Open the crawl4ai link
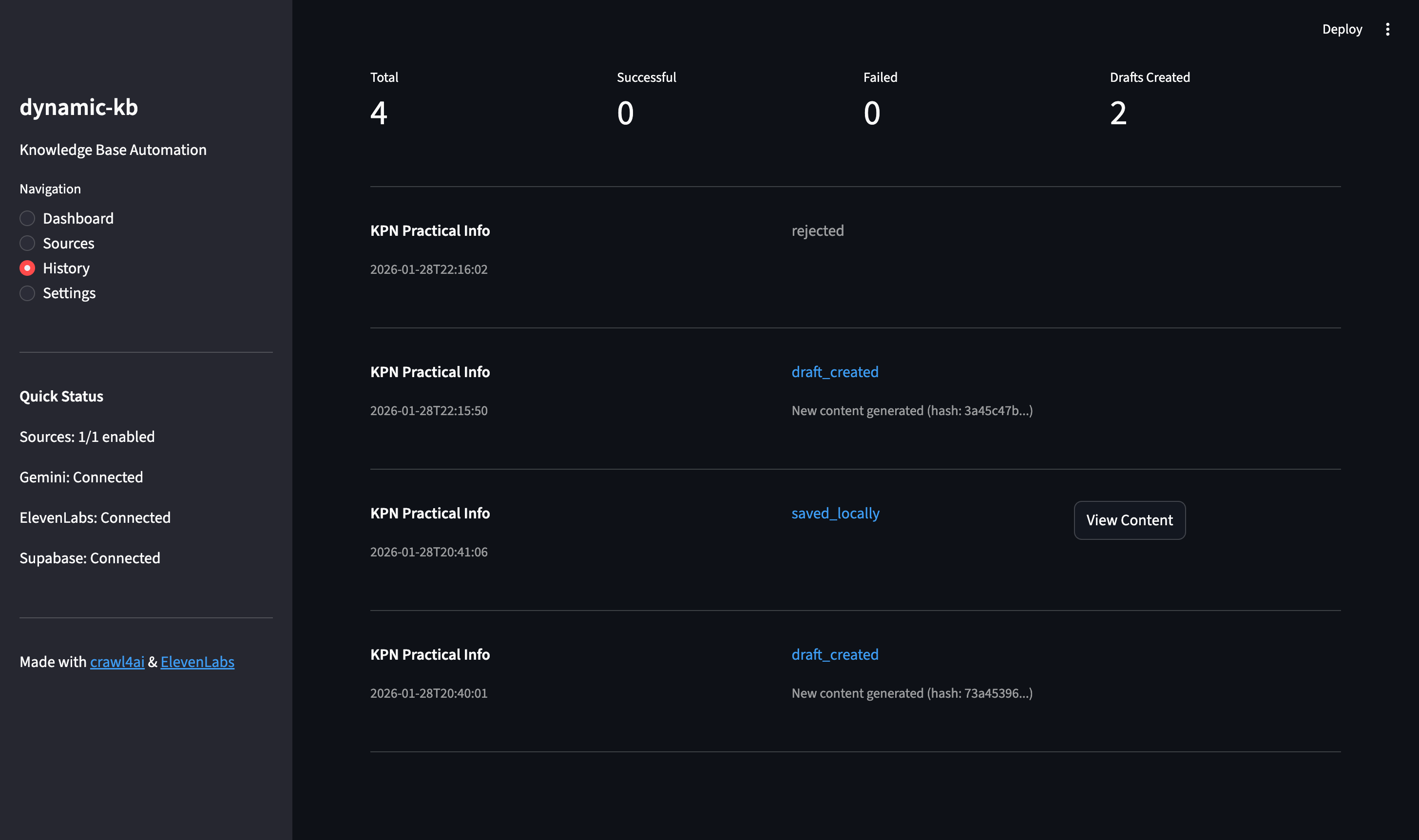The width and height of the screenshot is (1419, 840). [117, 662]
